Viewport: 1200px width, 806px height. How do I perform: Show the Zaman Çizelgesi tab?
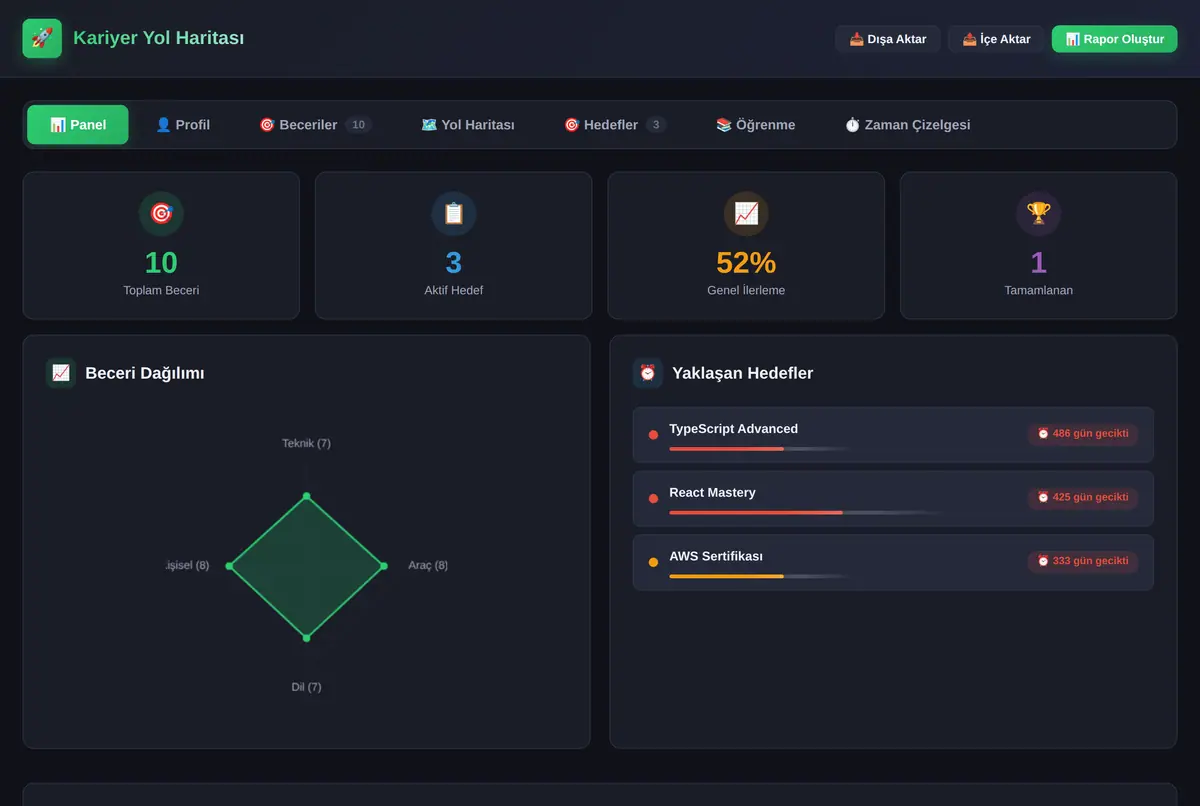(x=907, y=125)
